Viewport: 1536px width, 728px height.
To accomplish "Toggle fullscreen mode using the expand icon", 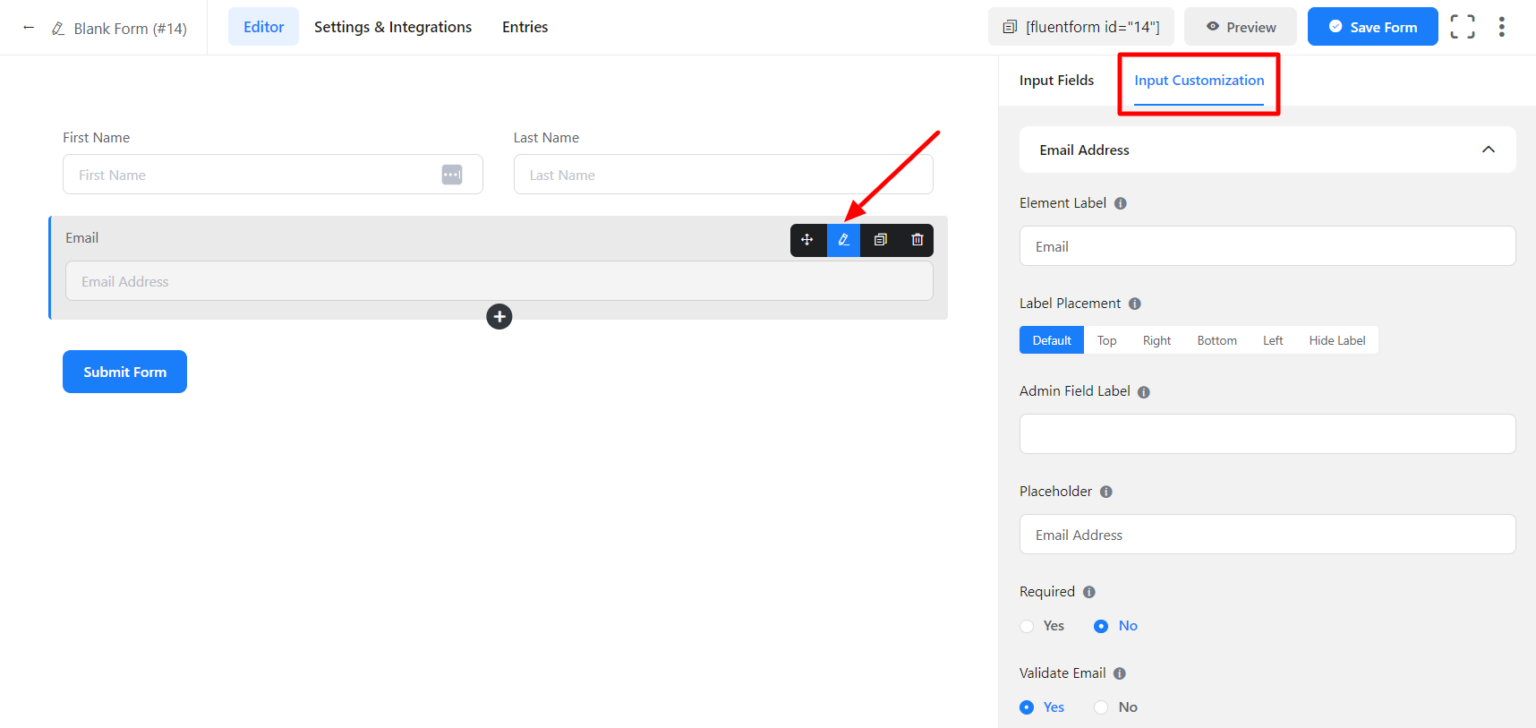I will pyautogui.click(x=1462, y=26).
